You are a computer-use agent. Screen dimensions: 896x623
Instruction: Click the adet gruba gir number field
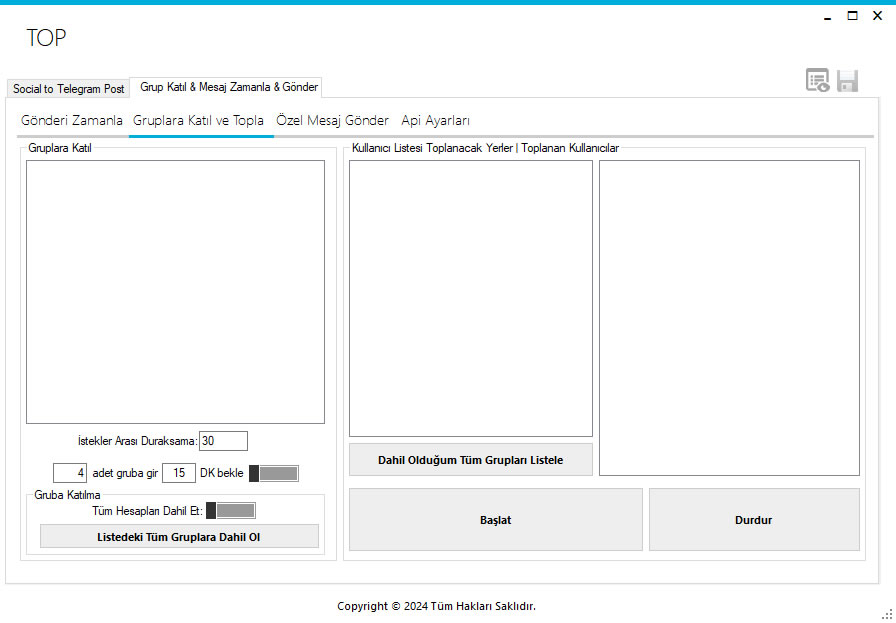click(70, 473)
